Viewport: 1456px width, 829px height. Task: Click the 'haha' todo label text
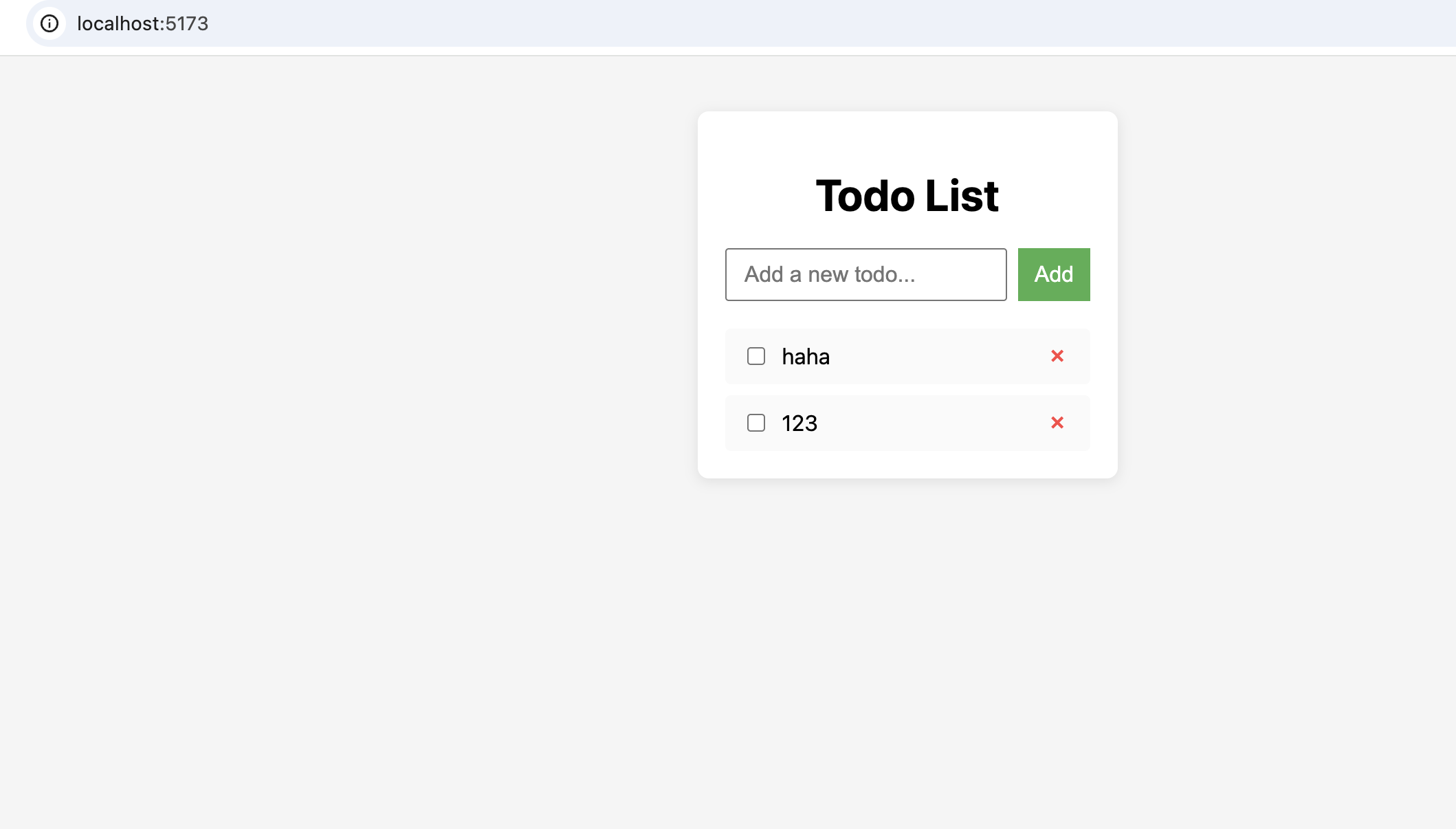coord(806,357)
